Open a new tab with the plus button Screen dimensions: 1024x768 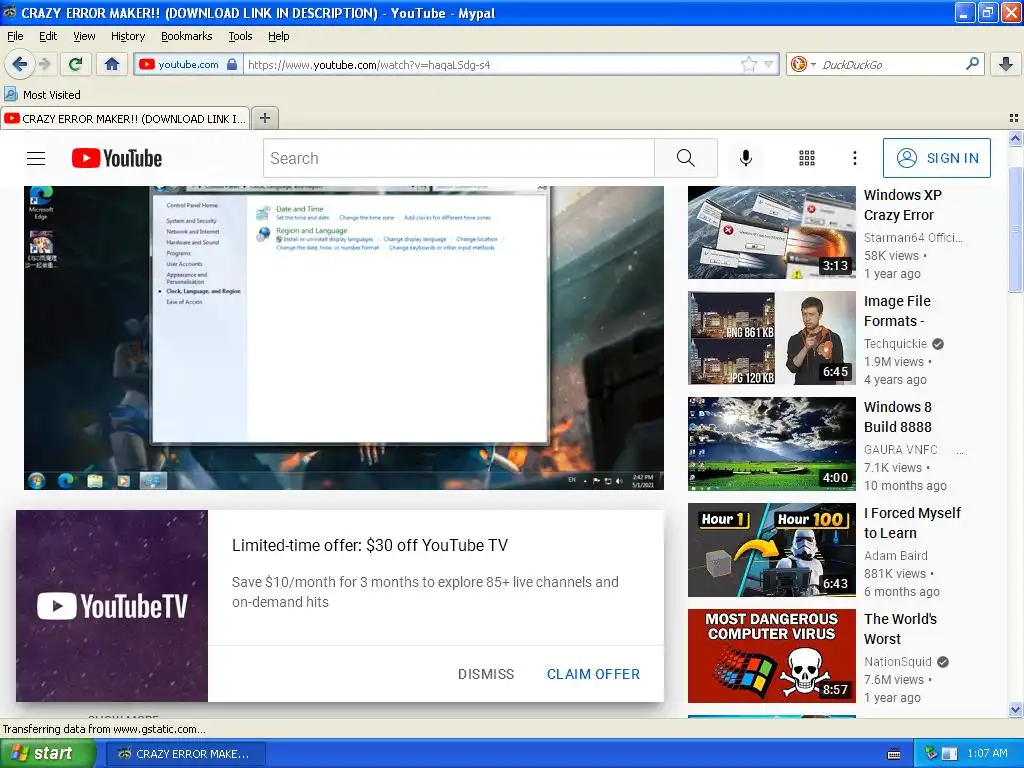coord(264,118)
